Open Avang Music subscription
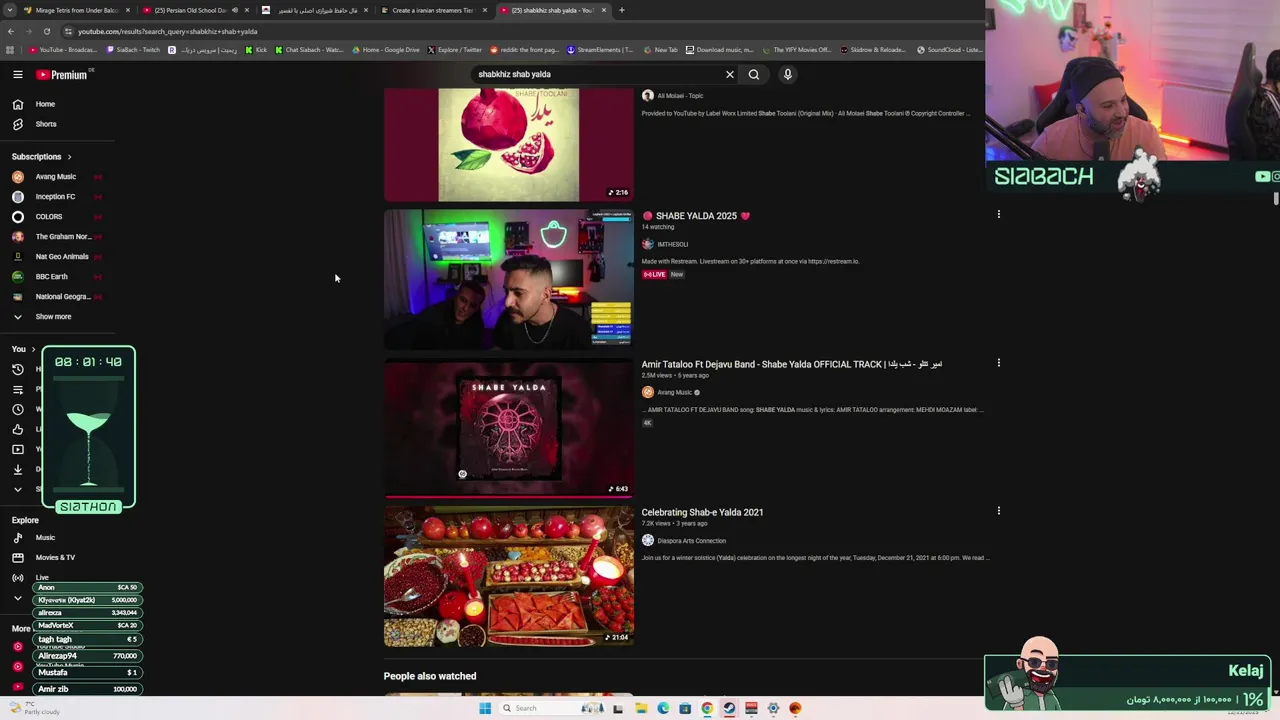Image resolution: width=1280 pixels, height=720 pixels. [x=57, y=176]
